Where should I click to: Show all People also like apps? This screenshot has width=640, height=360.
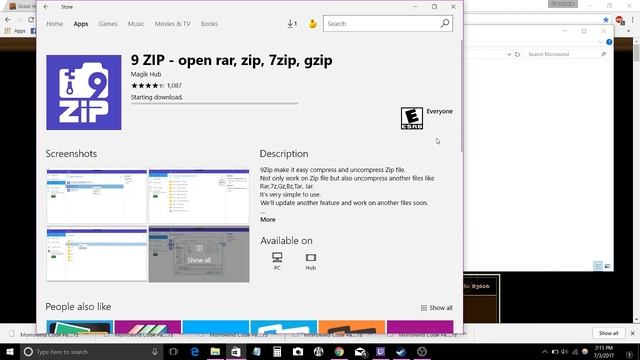click(436, 308)
